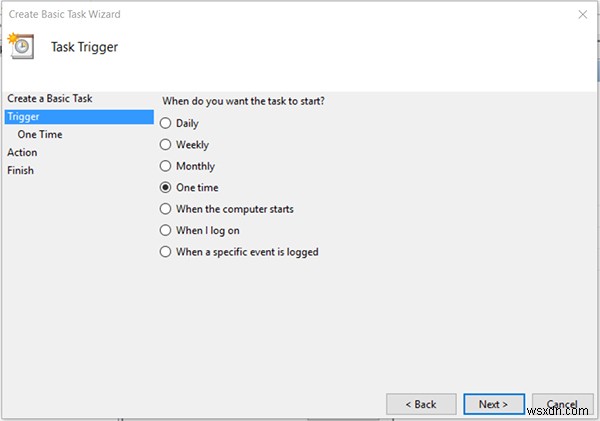Go to Create a Basic Task step
The image size is (600, 421).
click(49, 99)
